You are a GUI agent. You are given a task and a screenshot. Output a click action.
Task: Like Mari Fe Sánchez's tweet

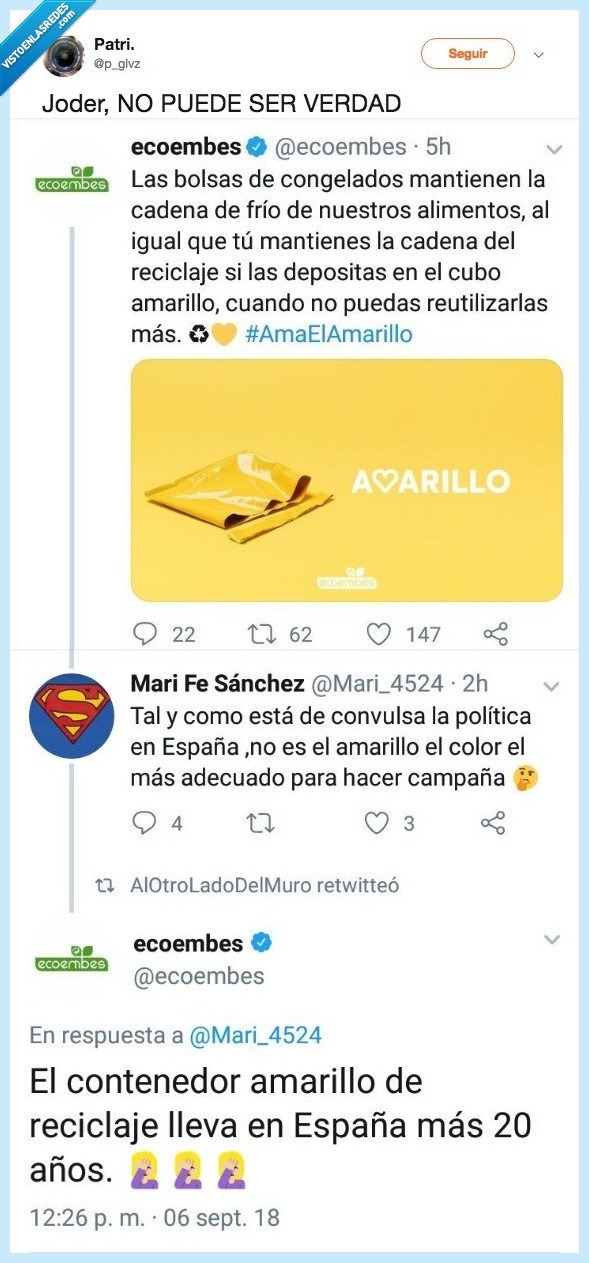376,822
